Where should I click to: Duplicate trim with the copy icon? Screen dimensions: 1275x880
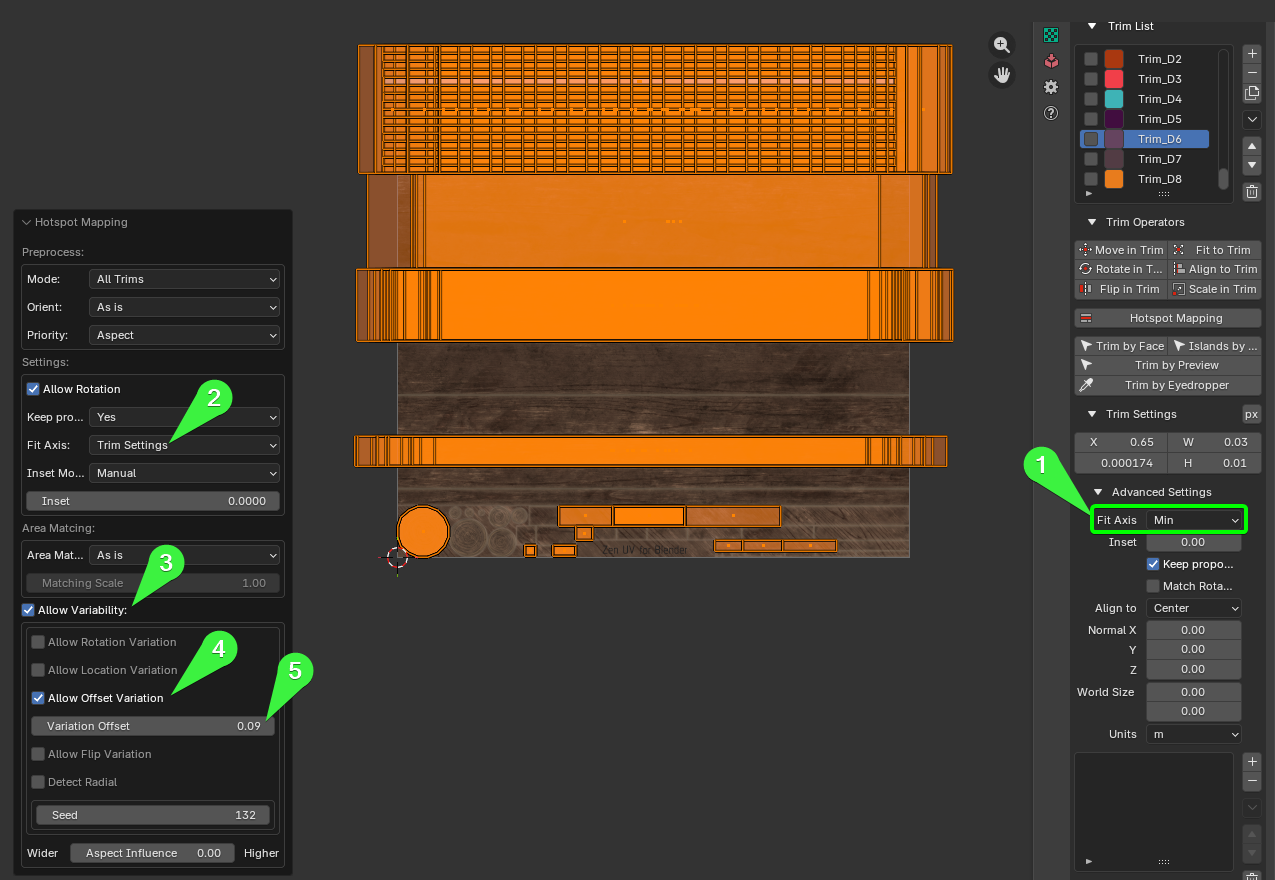(1252, 93)
